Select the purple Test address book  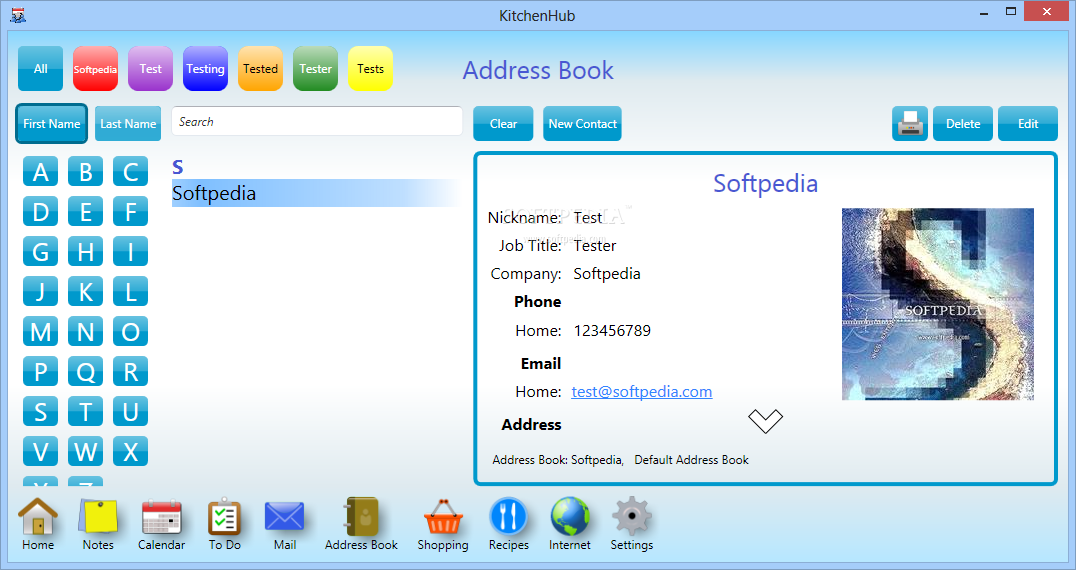(150, 69)
